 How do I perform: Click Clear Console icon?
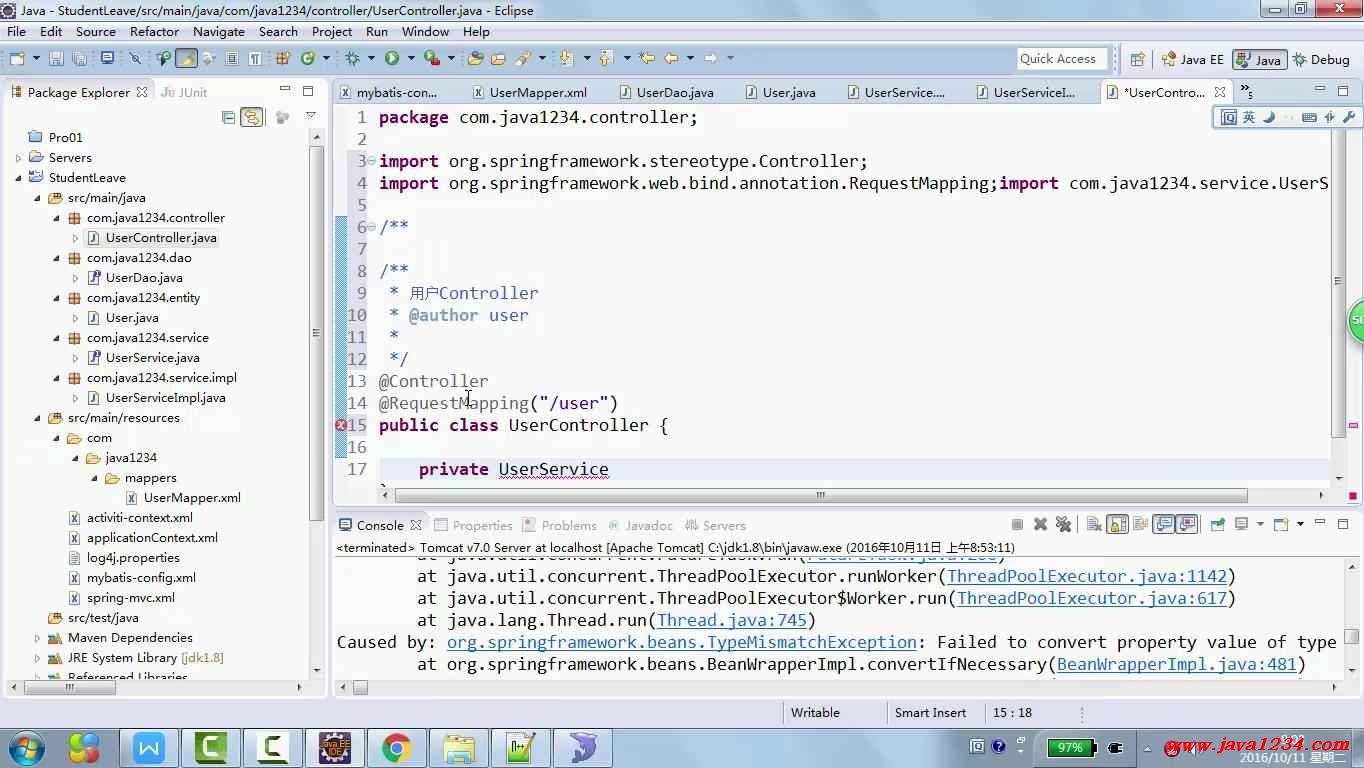coord(1094,524)
